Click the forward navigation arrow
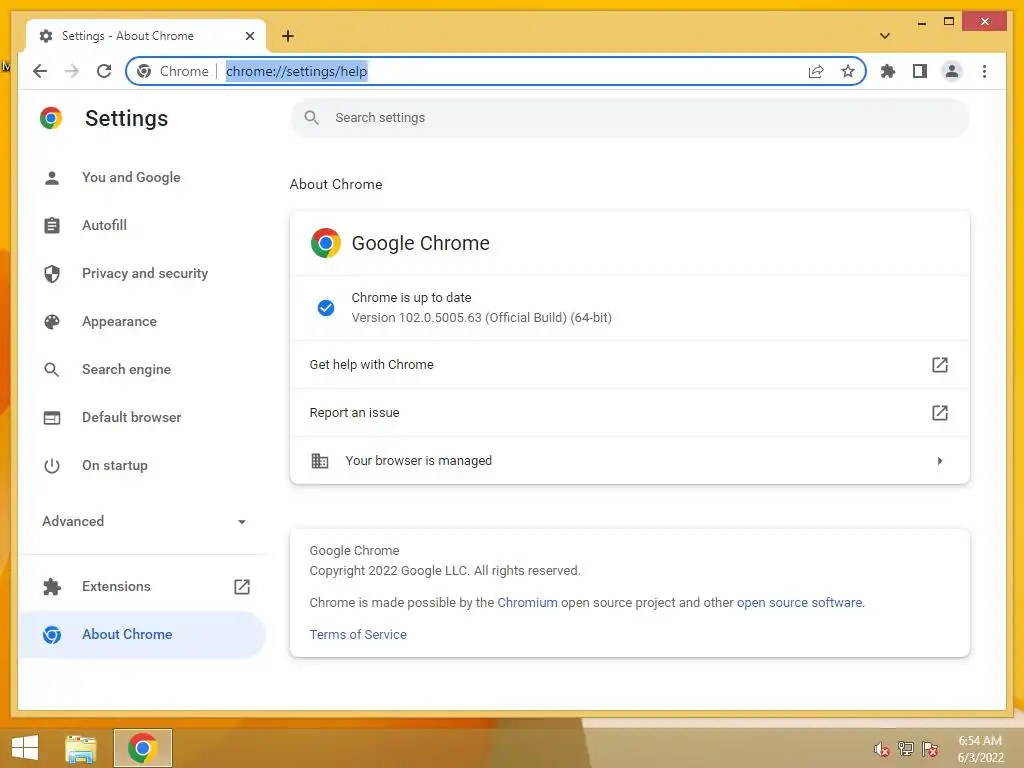Viewport: 1024px width, 768px height. click(72, 71)
